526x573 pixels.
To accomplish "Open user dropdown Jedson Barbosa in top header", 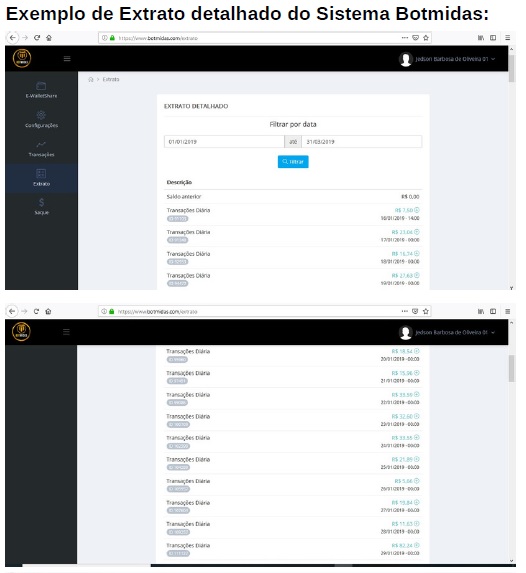I will coord(447,59).
